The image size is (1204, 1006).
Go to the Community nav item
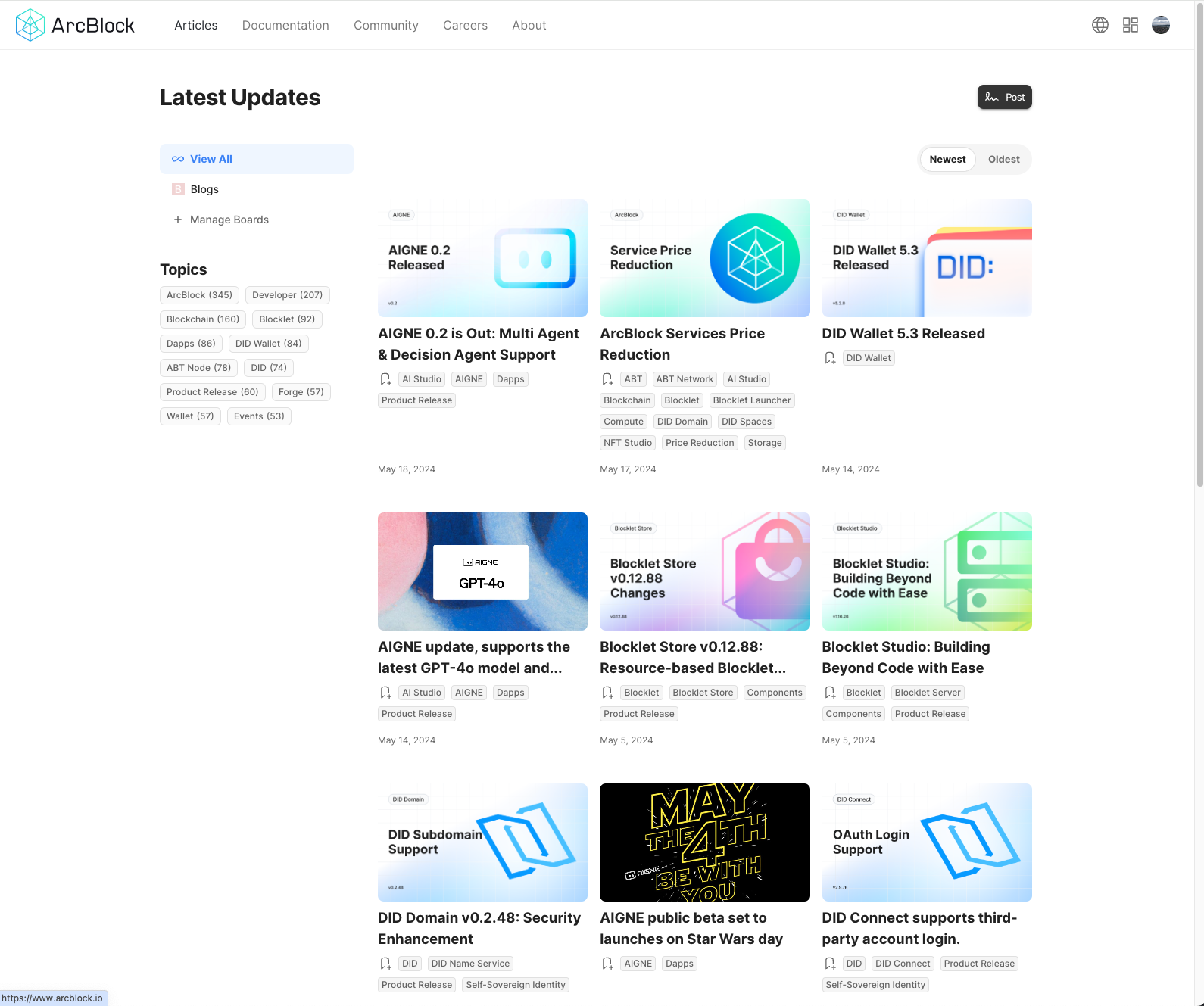tap(385, 25)
